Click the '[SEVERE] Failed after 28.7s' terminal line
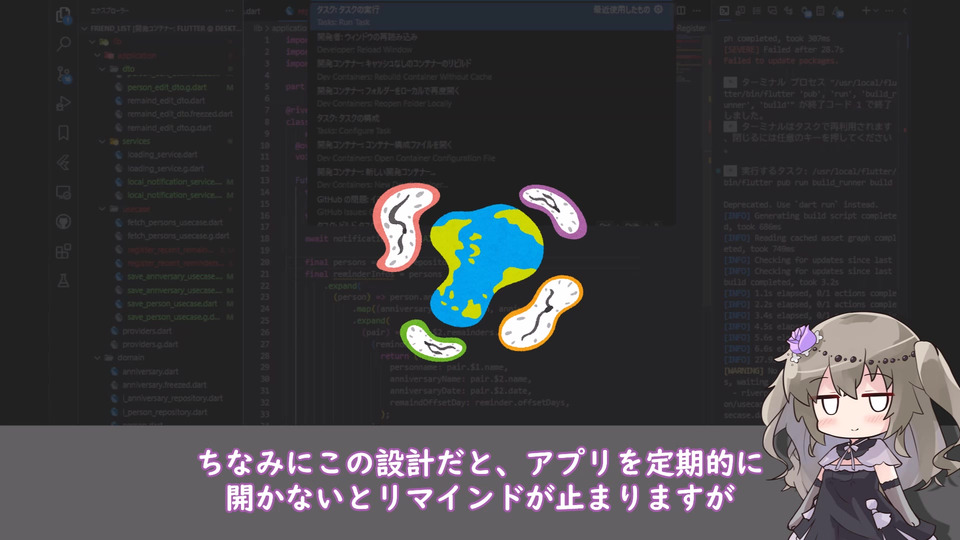The image size is (960, 540). pos(783,50)
